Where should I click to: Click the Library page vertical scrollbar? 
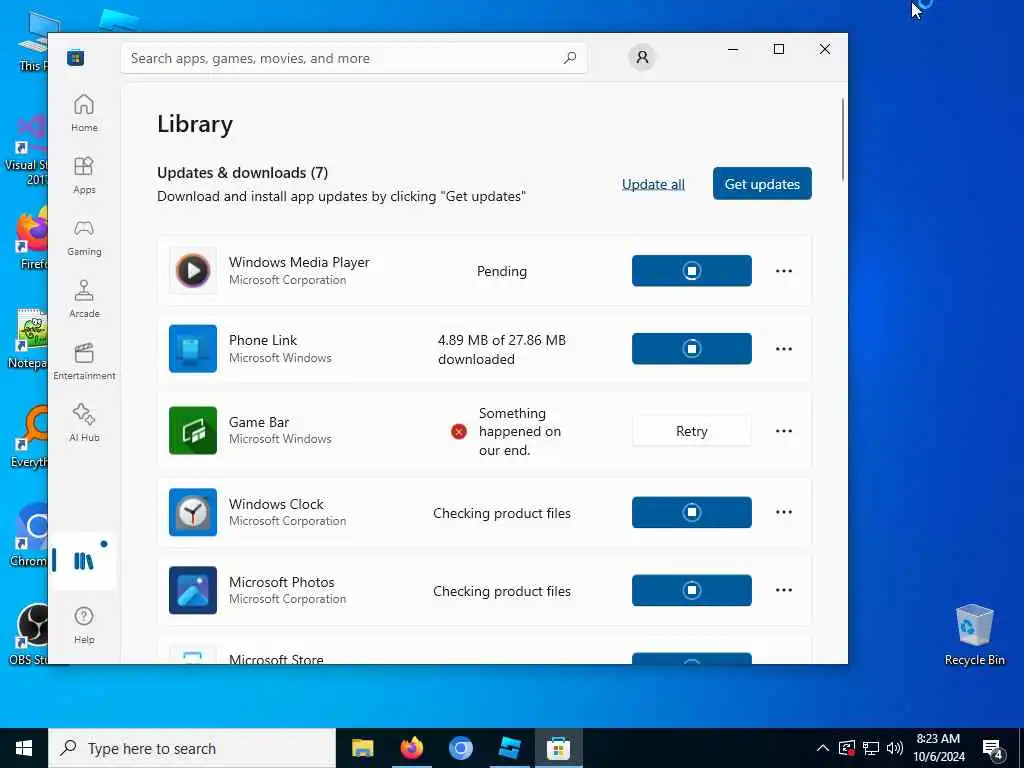click(x=843, y=139)
